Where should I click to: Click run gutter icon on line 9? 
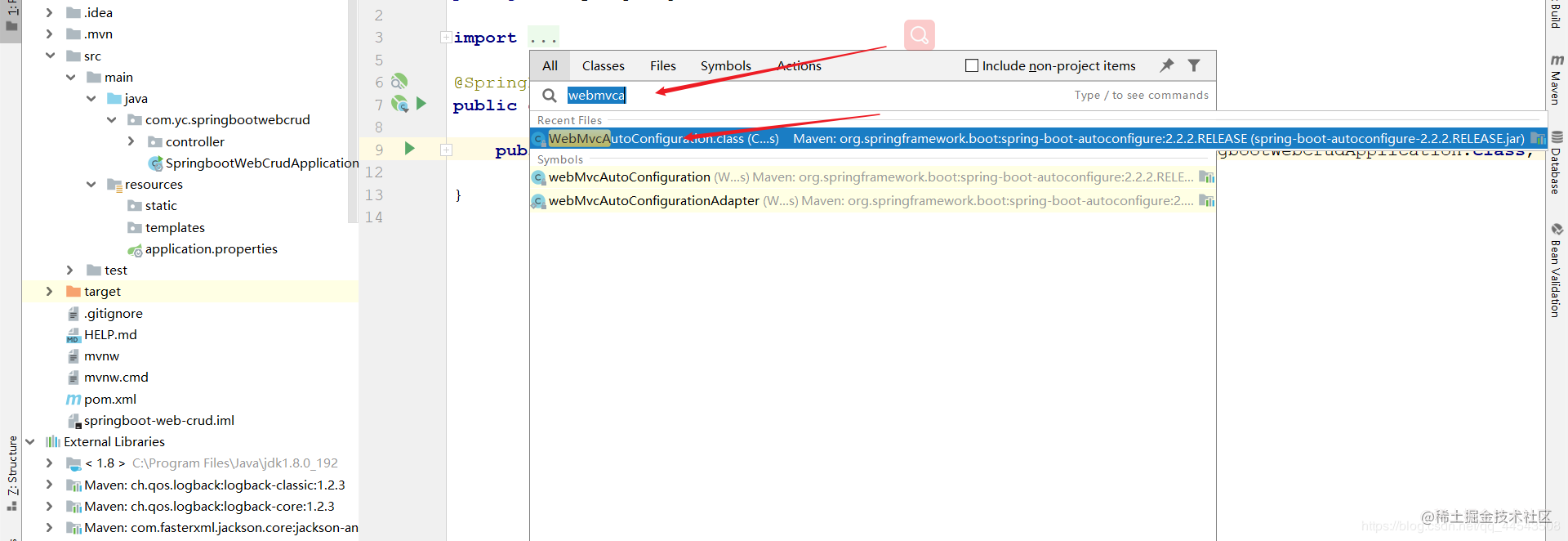click(x=410, y=149)
